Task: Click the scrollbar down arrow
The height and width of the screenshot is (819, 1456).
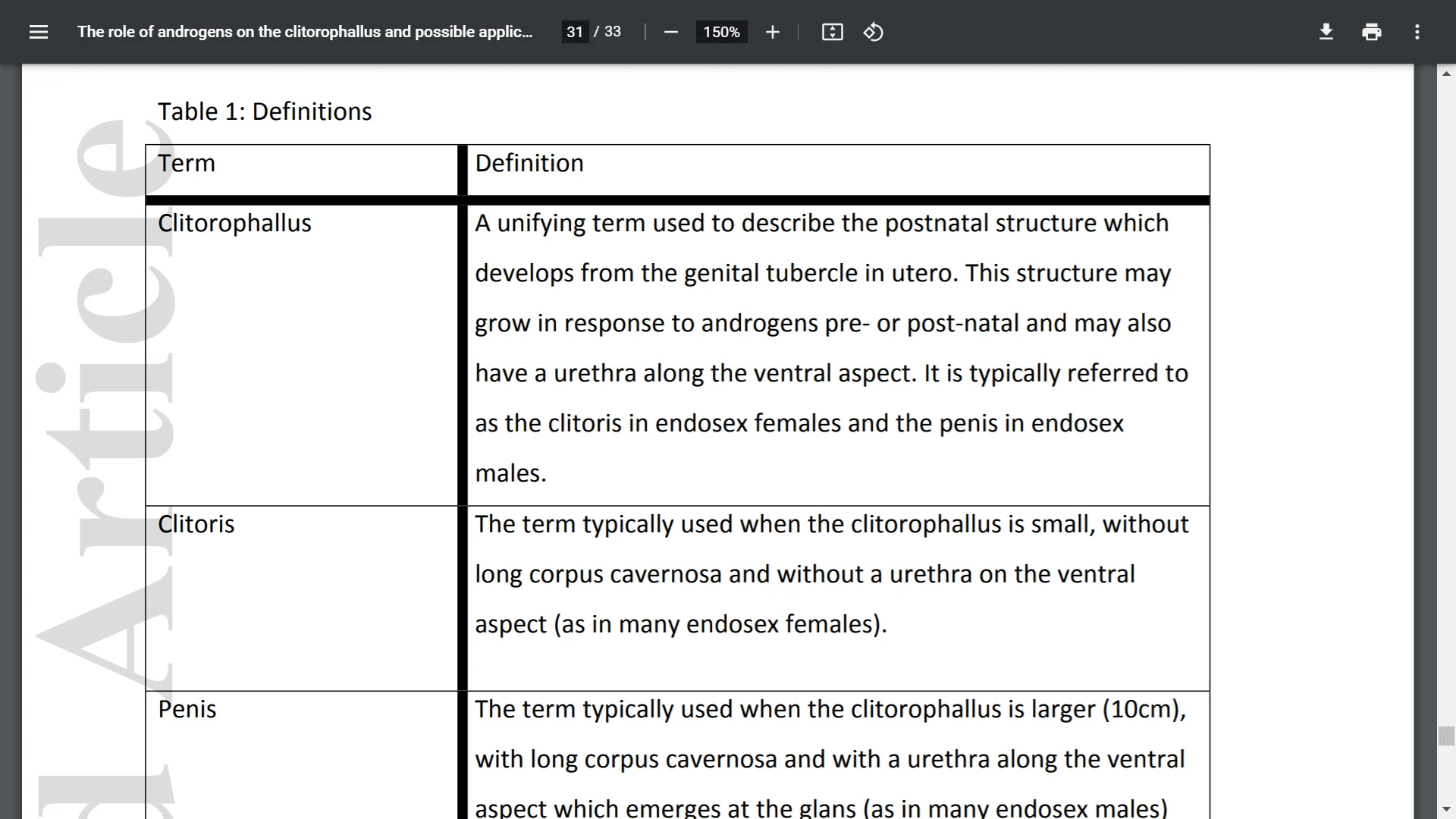Action: (1446, 809)
